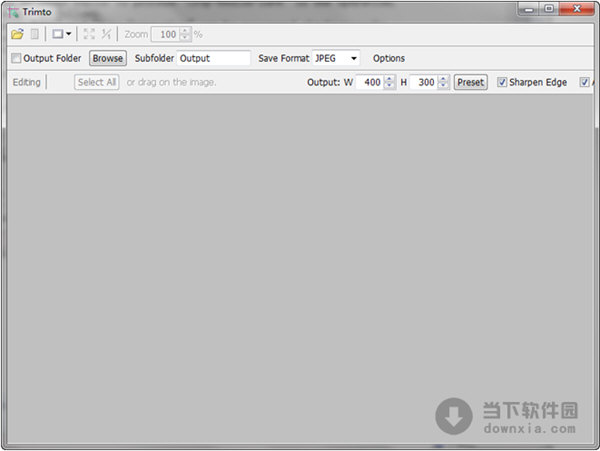The image size is (600, 451).
Task: Click the Editing label on the toolbar
Action: (x=26, y=82)
